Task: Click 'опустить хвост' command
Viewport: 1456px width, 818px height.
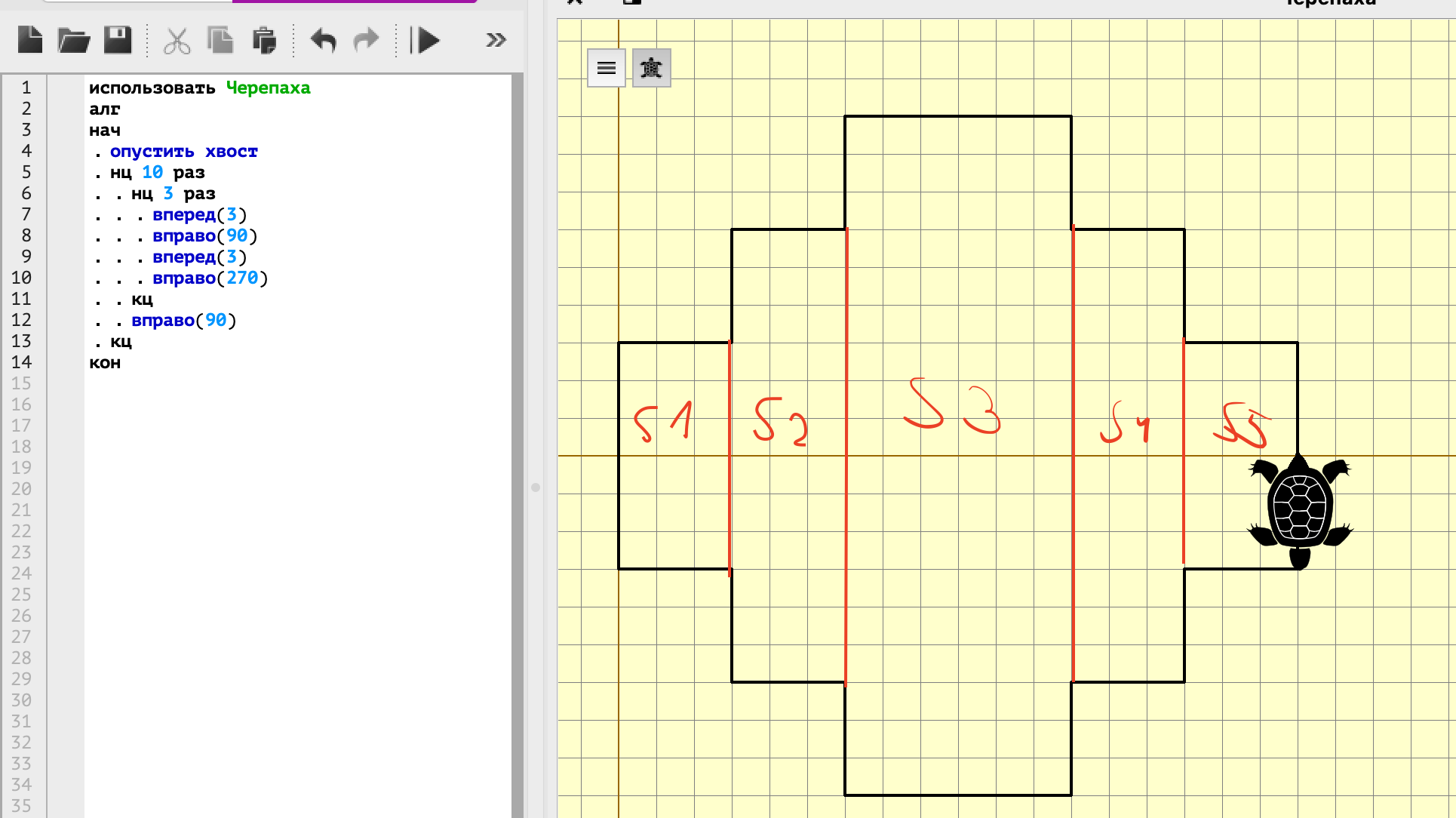Action: 183,152
